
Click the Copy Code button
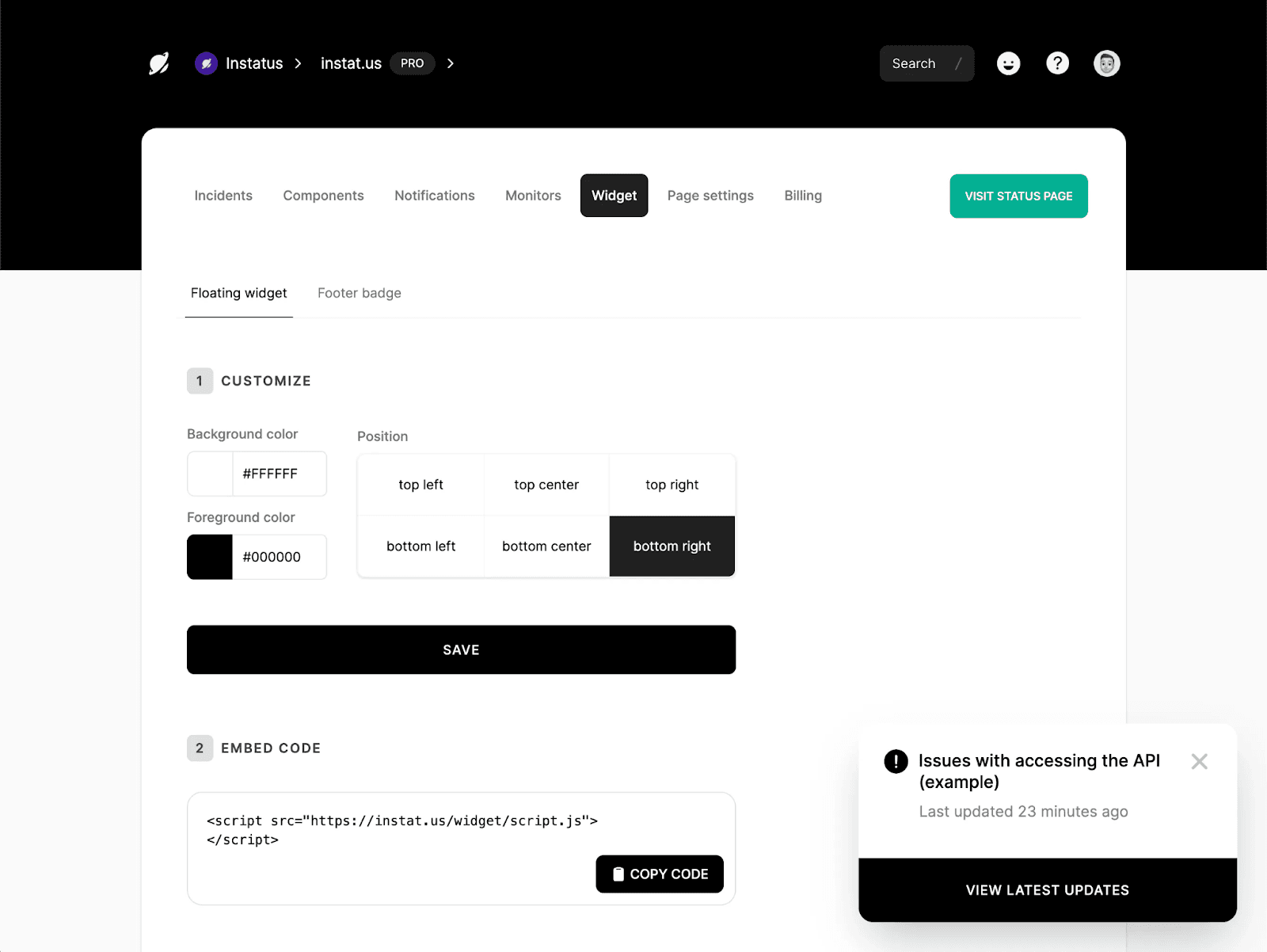point(660,874)
